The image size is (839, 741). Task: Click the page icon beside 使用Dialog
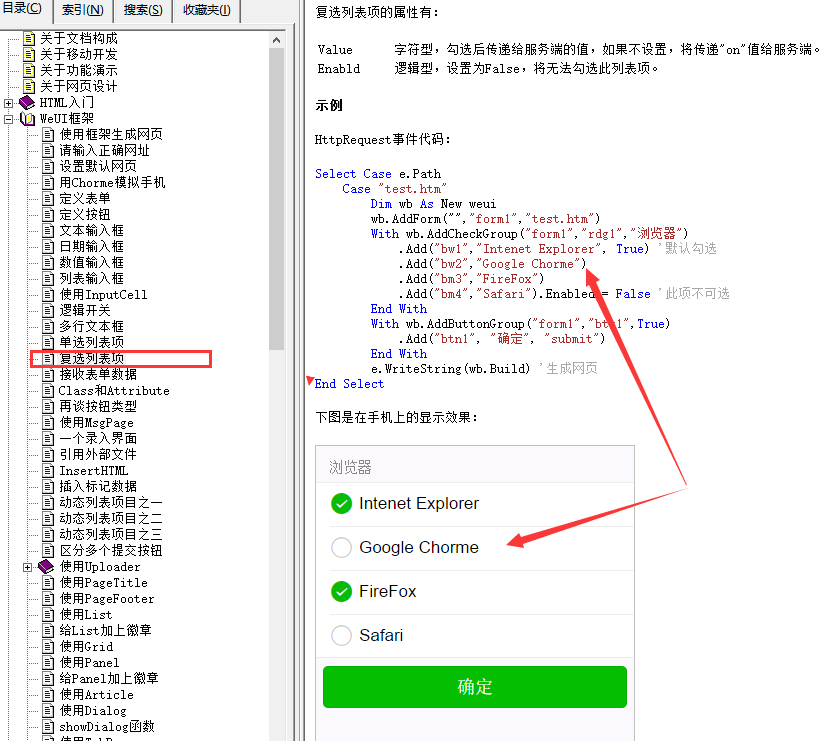pos(47,711)
